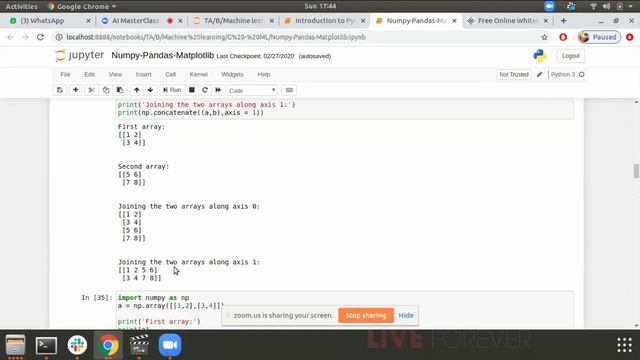
Task: Switch to the Free Online Whiteboard tab
Action: (508, 20)
